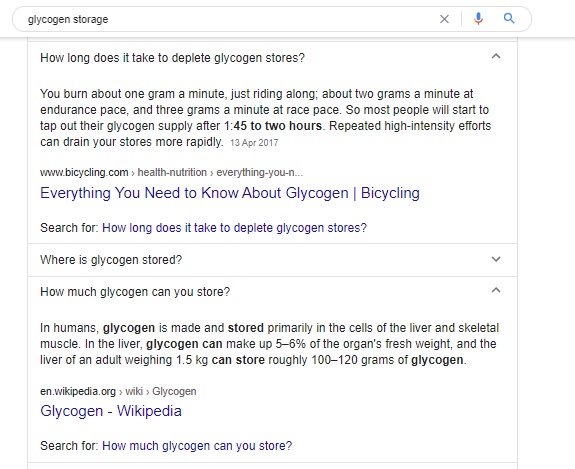Open the Glycogen - Wikipedia result

coord(111,411)
